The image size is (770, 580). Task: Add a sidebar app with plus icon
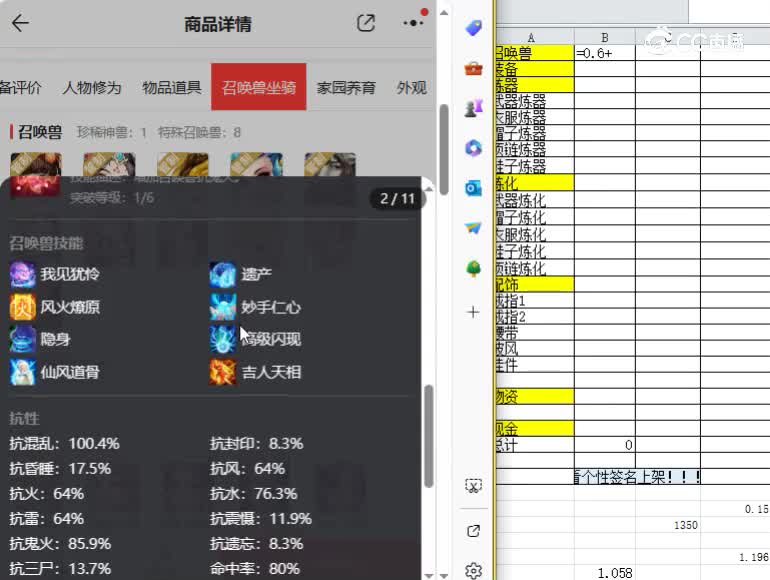coord(473,312)
